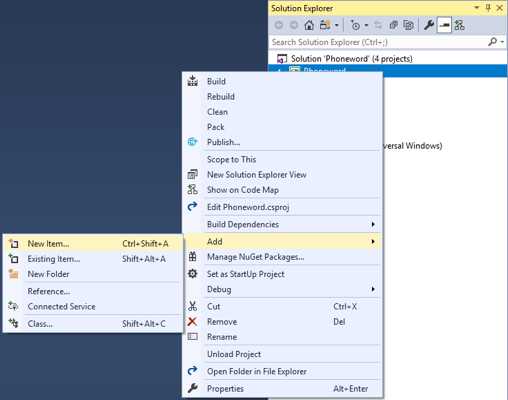Click the Sync with Active Document icon
508x400 pixels.
coord(378,25)
